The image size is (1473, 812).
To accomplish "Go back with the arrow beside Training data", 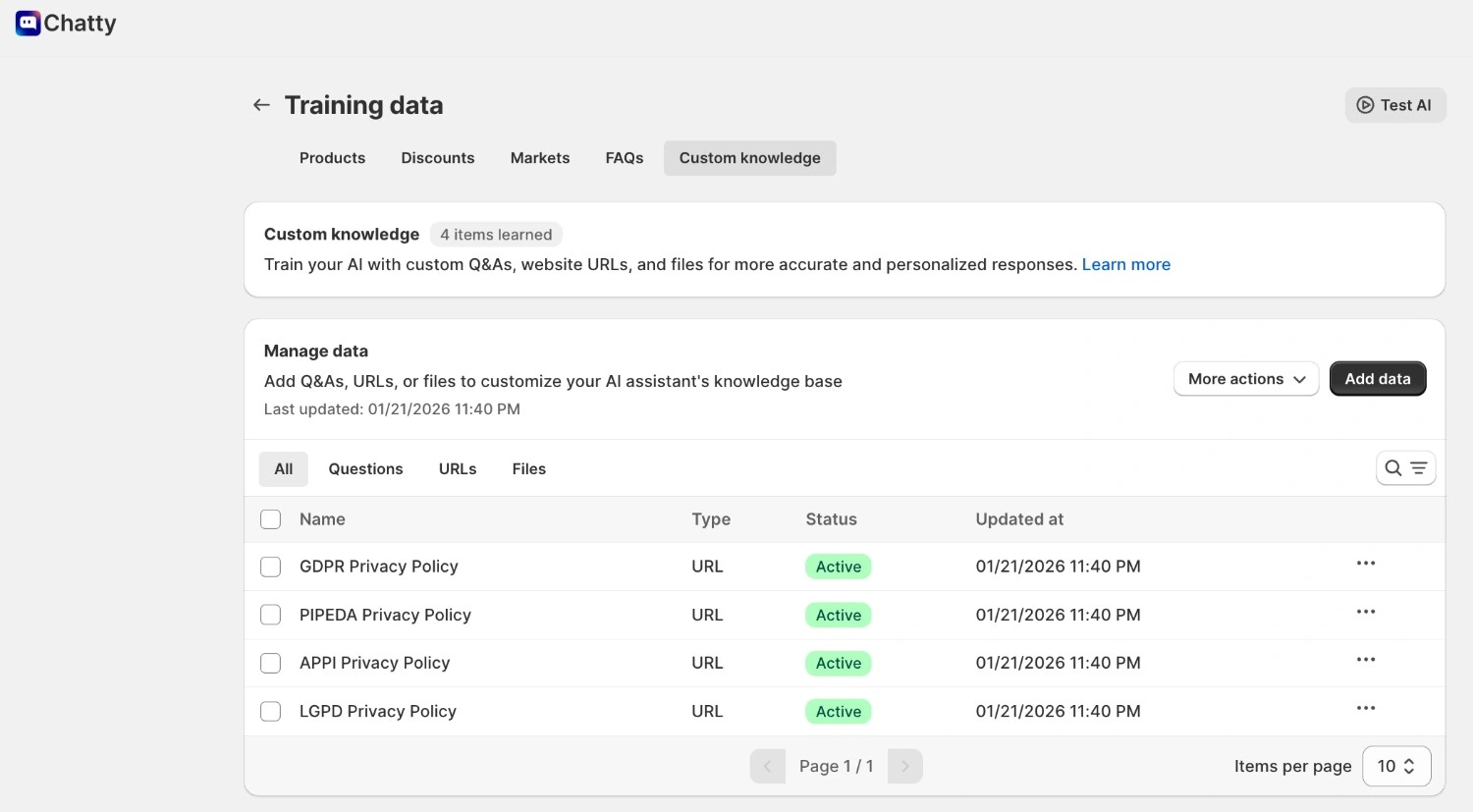I will 261,105.
